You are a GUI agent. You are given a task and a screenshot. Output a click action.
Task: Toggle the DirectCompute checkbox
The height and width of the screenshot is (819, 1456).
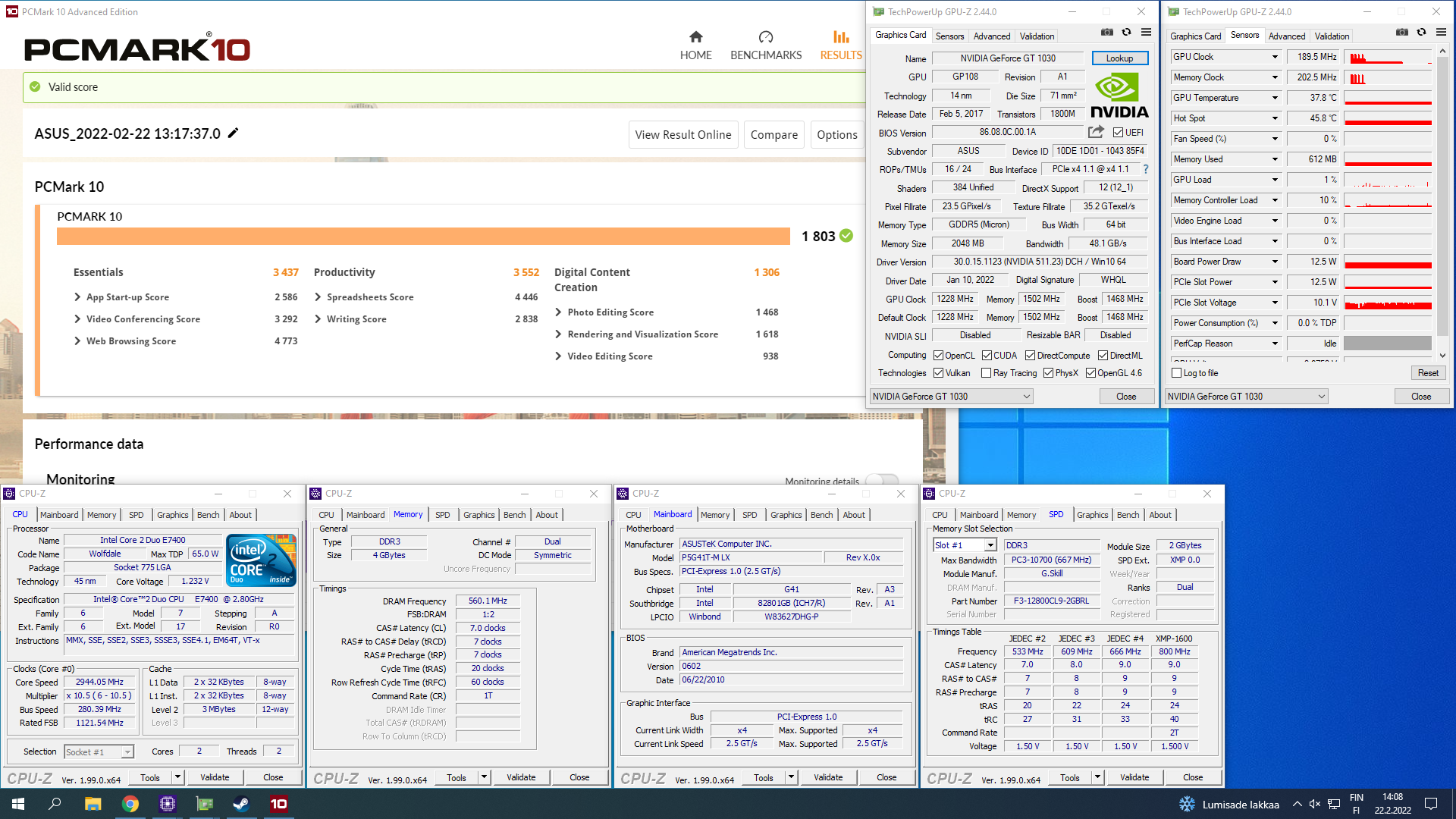click(x=1030, y=356)
